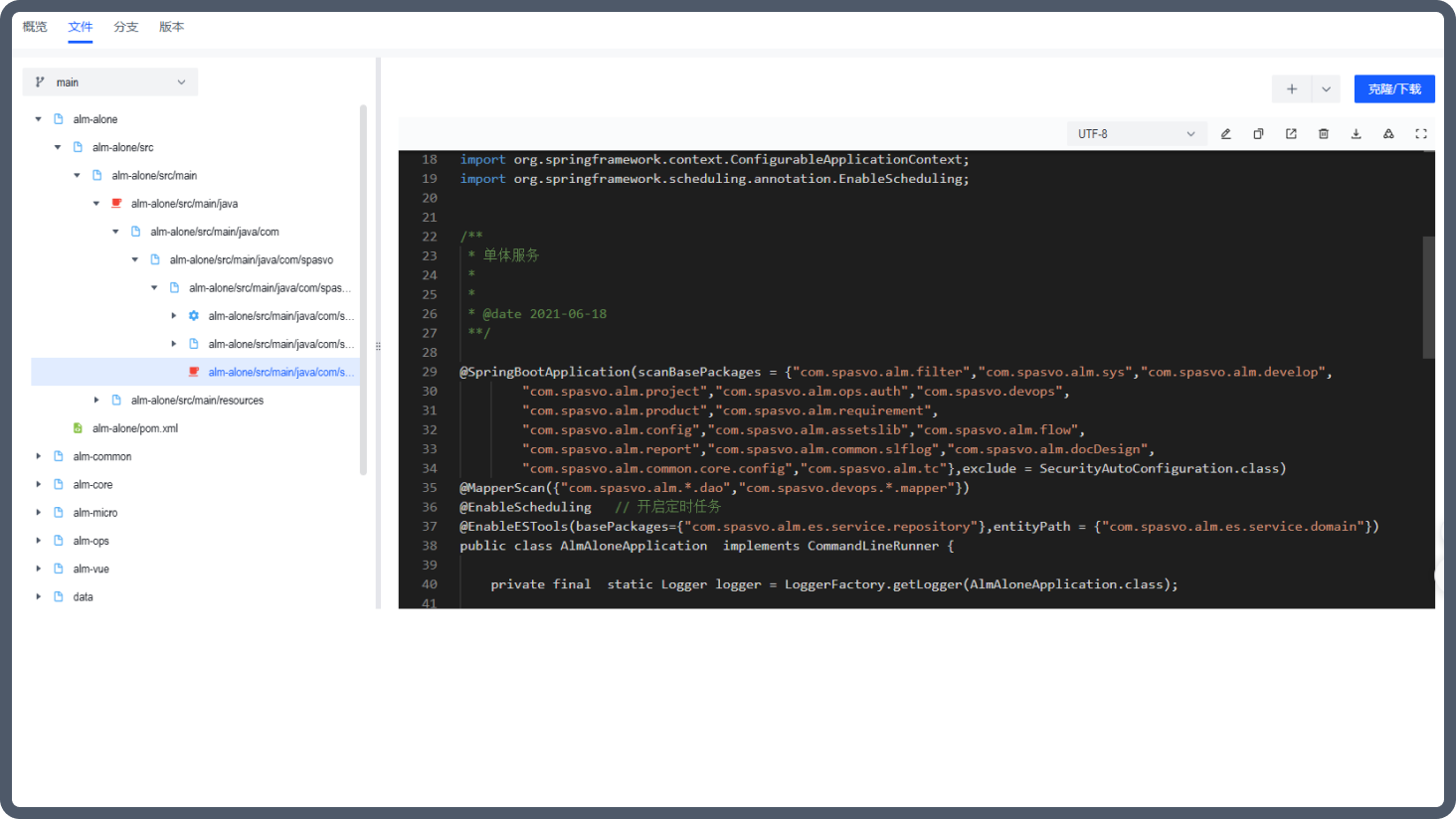The height and width of the screenshot is (819, 1456).
Task: Open the main branch selector dropdown
Action: coord(110,82)
